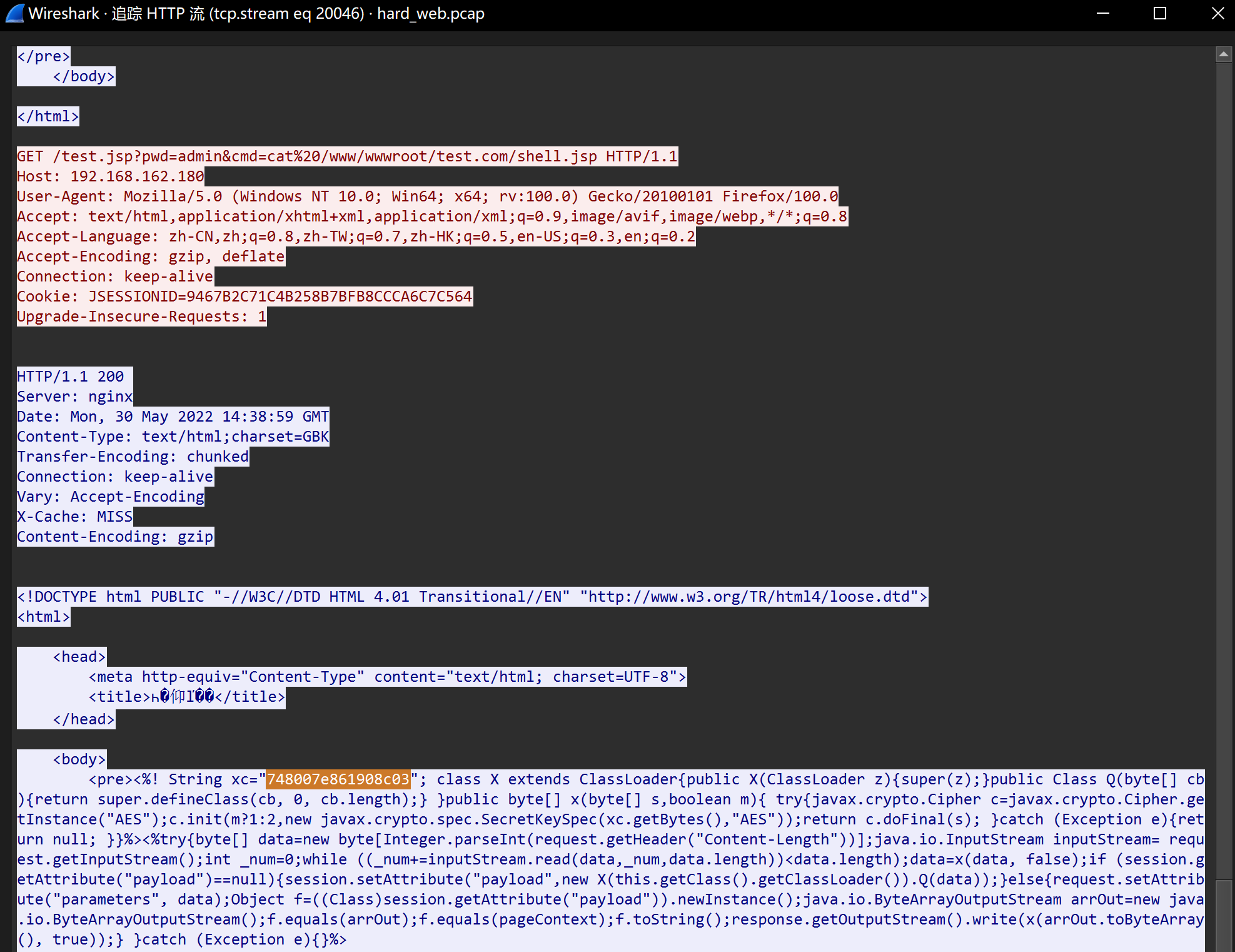Click the Vary: Accept-Encoding line
The image size is (1235, 952).
111,497
